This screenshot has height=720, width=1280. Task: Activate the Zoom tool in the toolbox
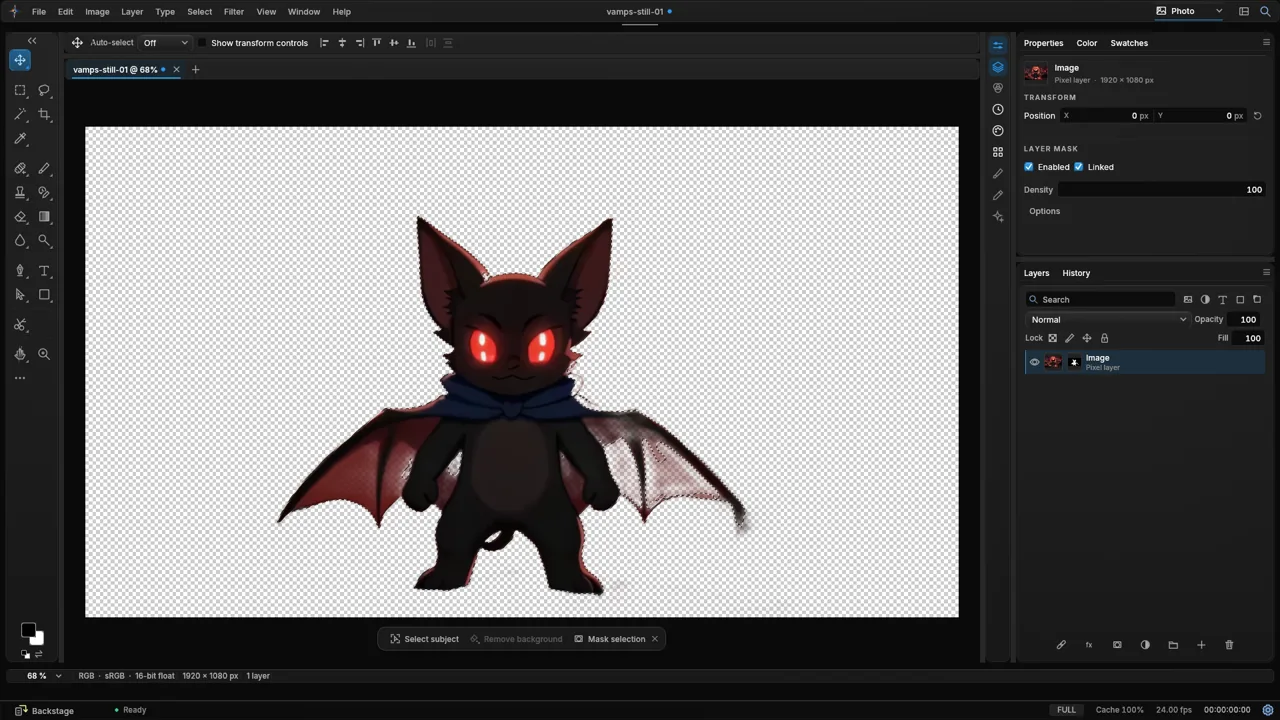[x=44, y=354]
